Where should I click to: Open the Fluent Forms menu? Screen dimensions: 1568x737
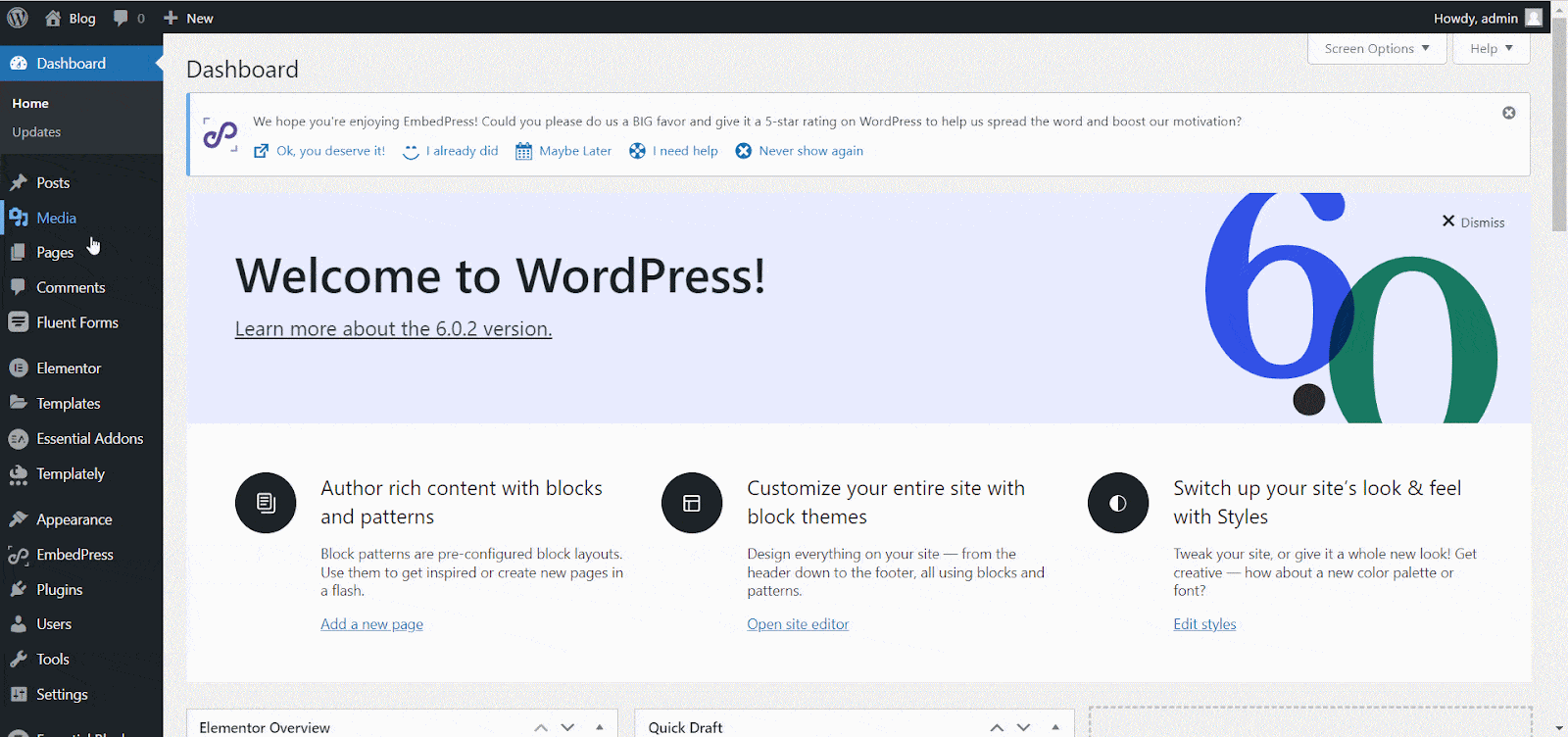pos(77,322)
